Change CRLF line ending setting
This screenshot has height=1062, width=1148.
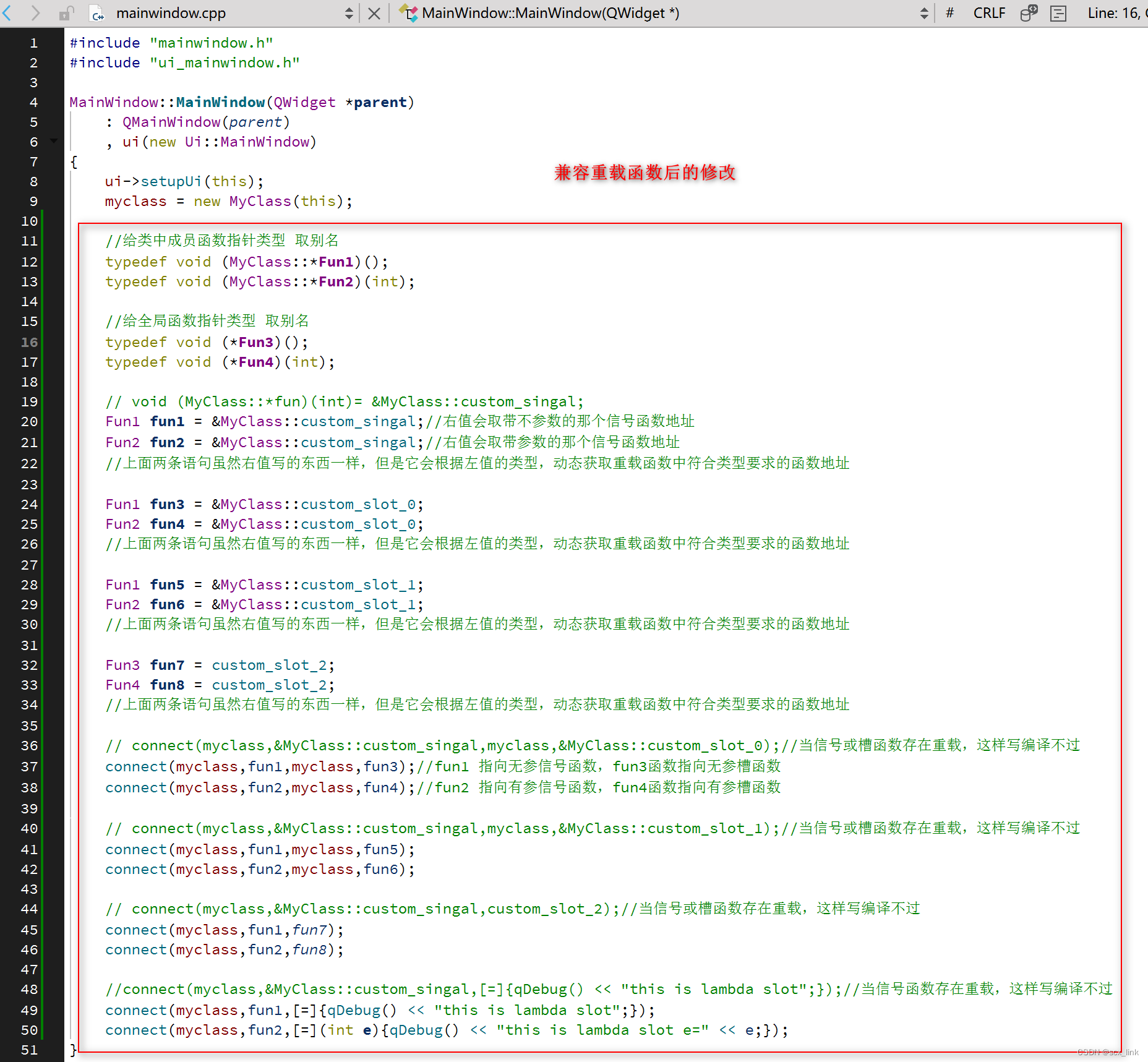(x=989, y=13)
